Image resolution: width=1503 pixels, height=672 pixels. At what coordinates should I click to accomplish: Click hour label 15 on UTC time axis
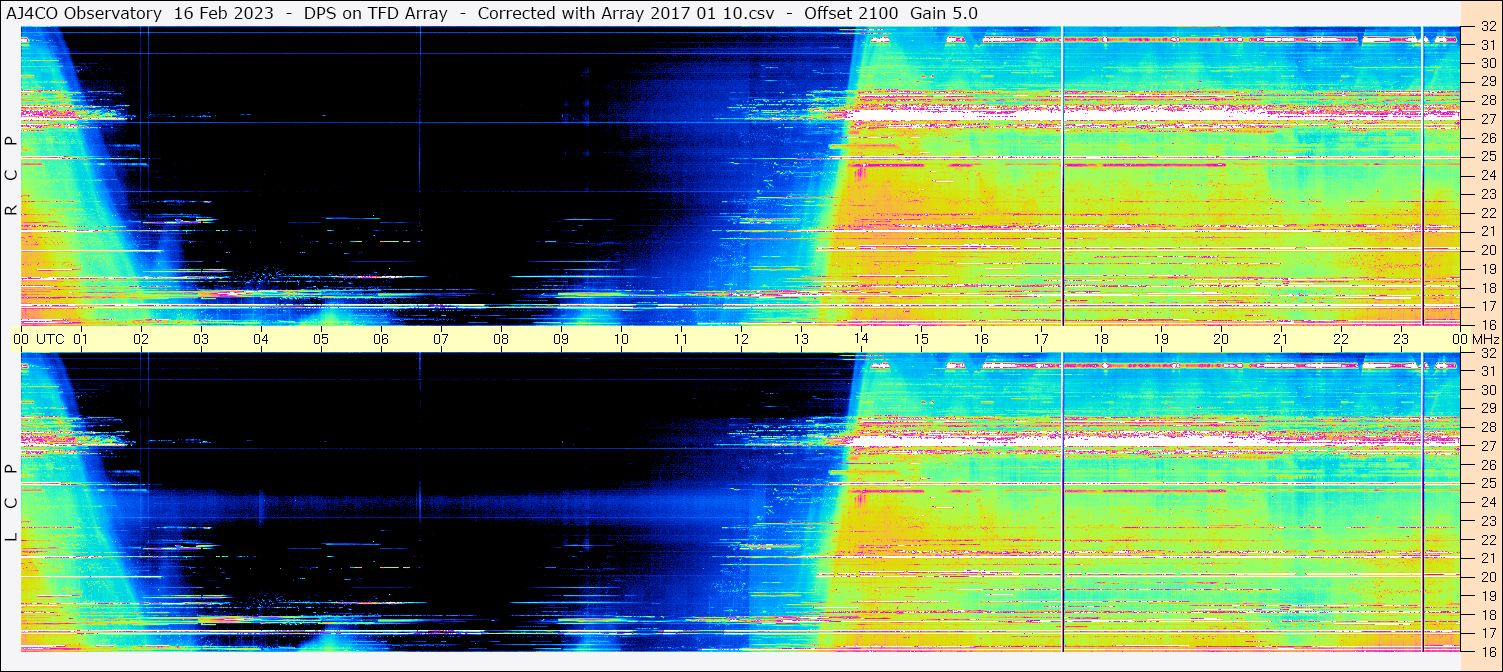click(921, 339)
